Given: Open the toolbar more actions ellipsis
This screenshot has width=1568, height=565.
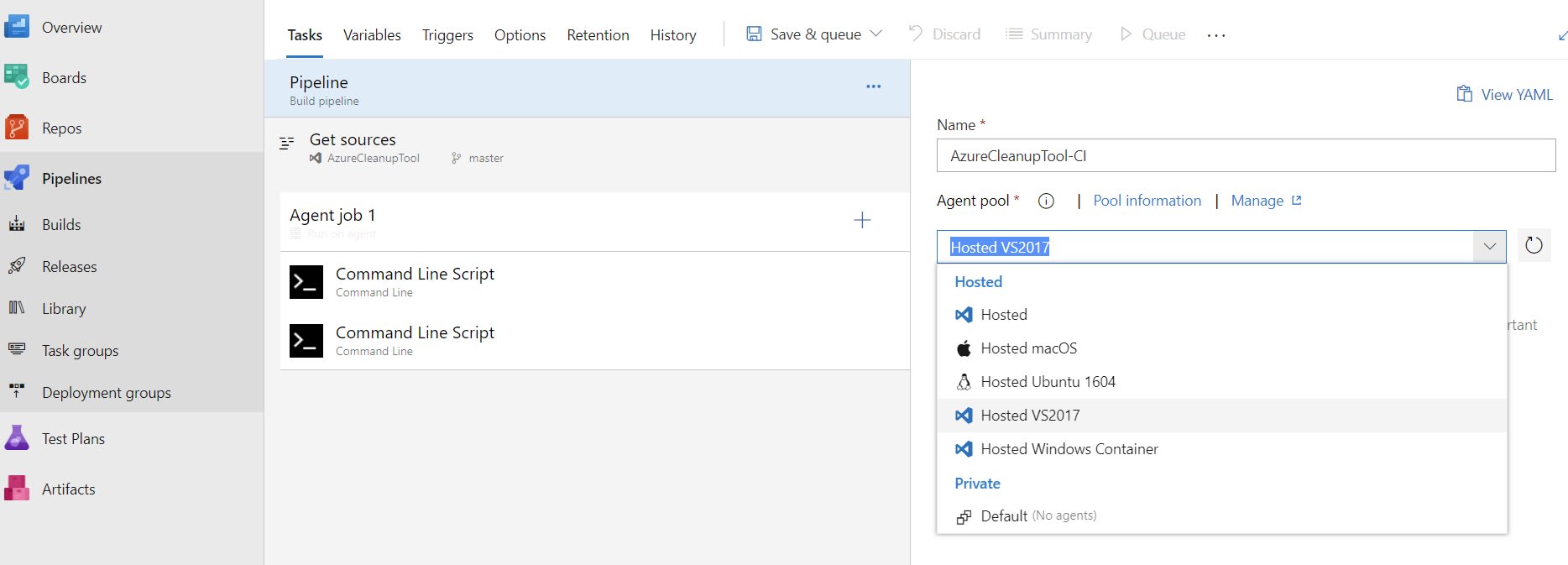Looking at the screenshot, I should [1216, 35].
